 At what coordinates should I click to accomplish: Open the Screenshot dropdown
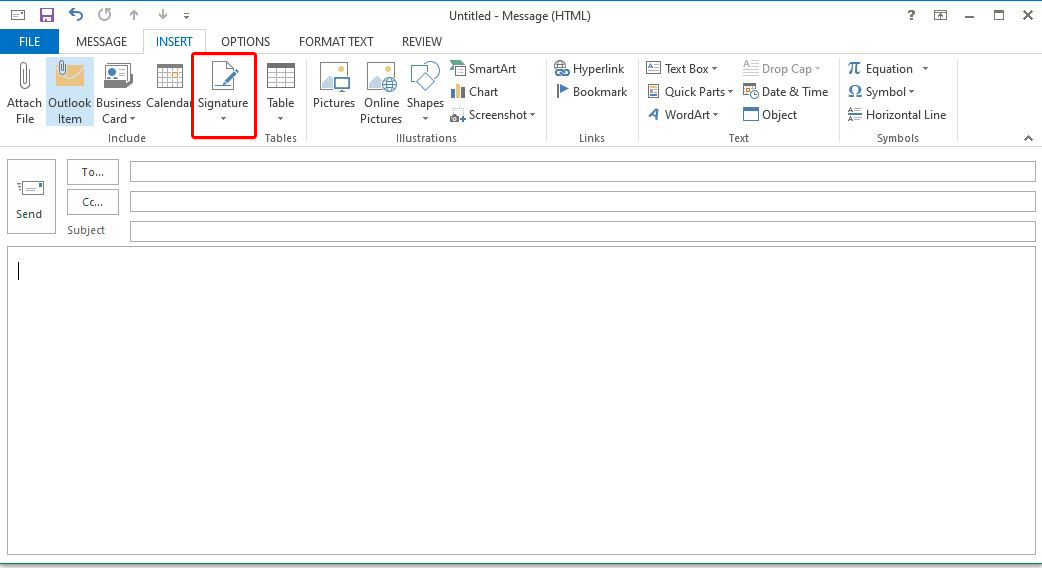[493, 115]
